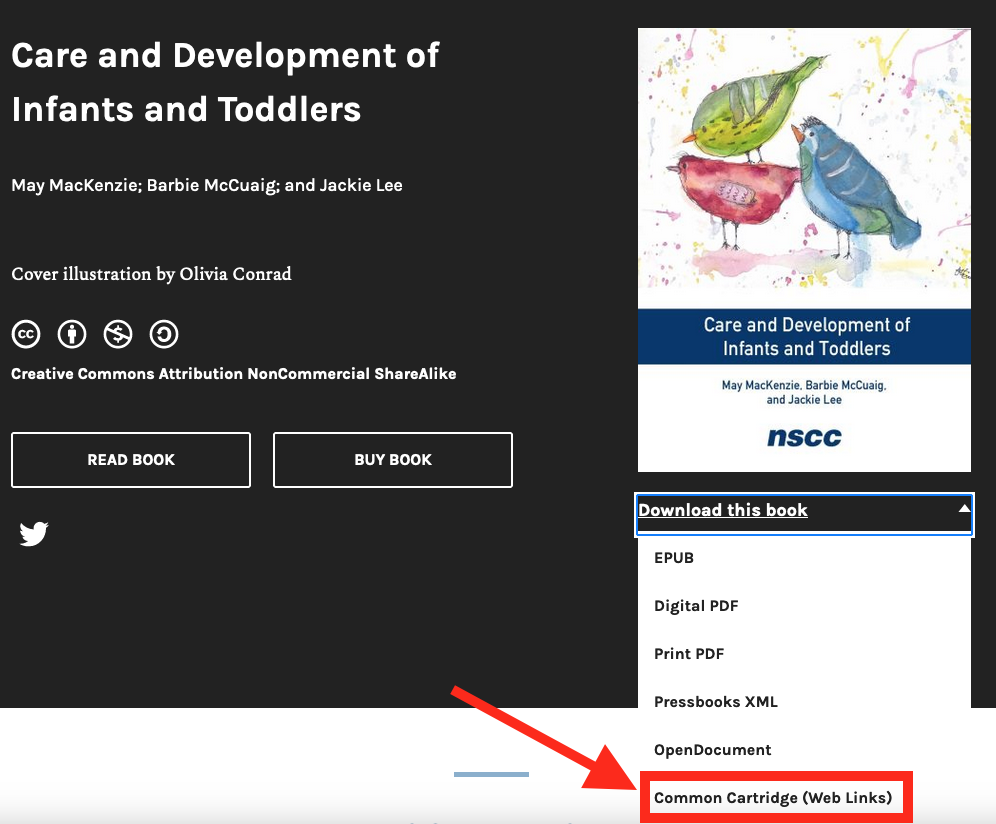
Task: Click the NonCommercial license icon
Action: (x=118, y=334)
